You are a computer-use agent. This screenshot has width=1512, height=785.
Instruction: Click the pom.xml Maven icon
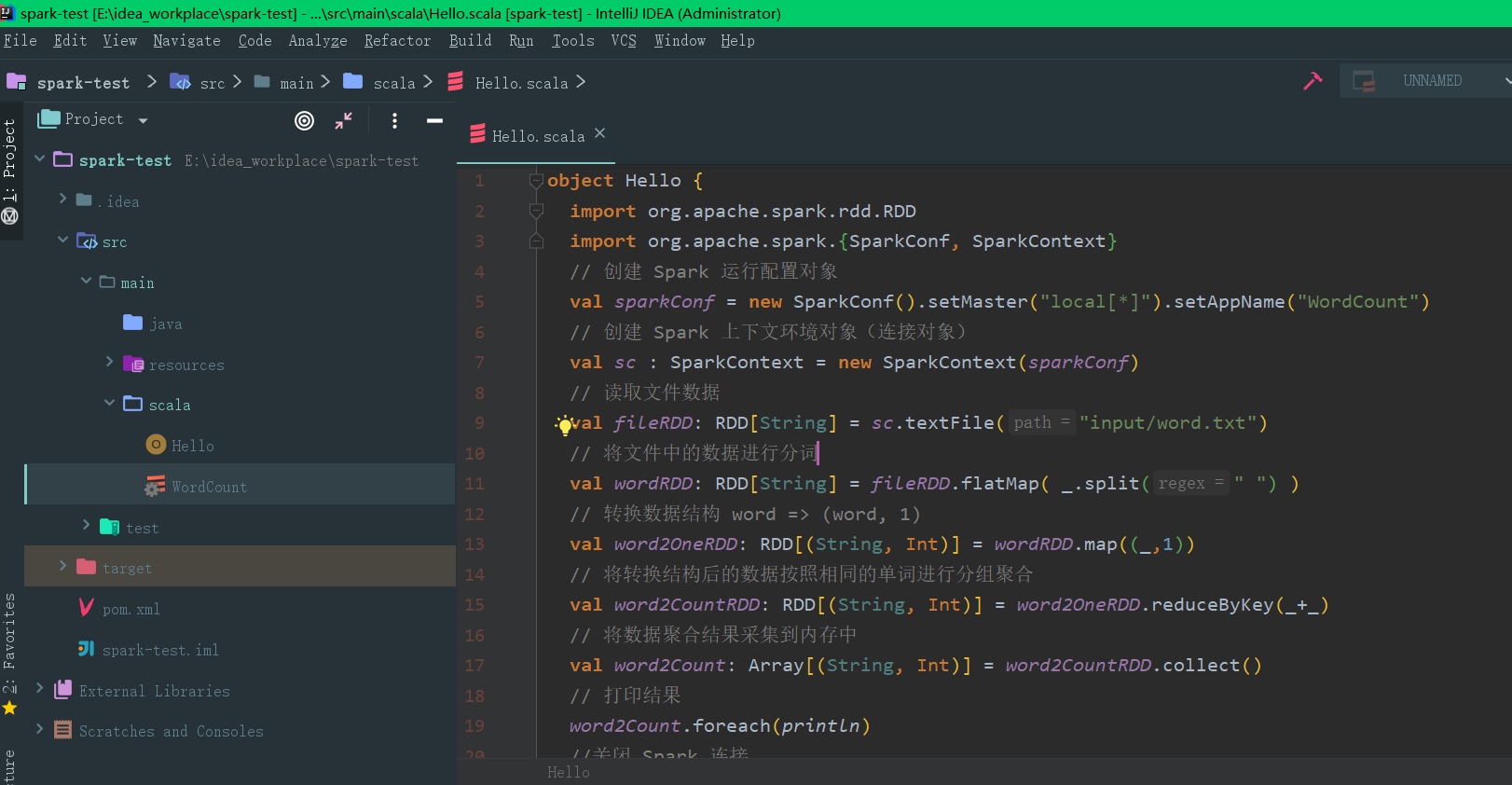[86, 608]
